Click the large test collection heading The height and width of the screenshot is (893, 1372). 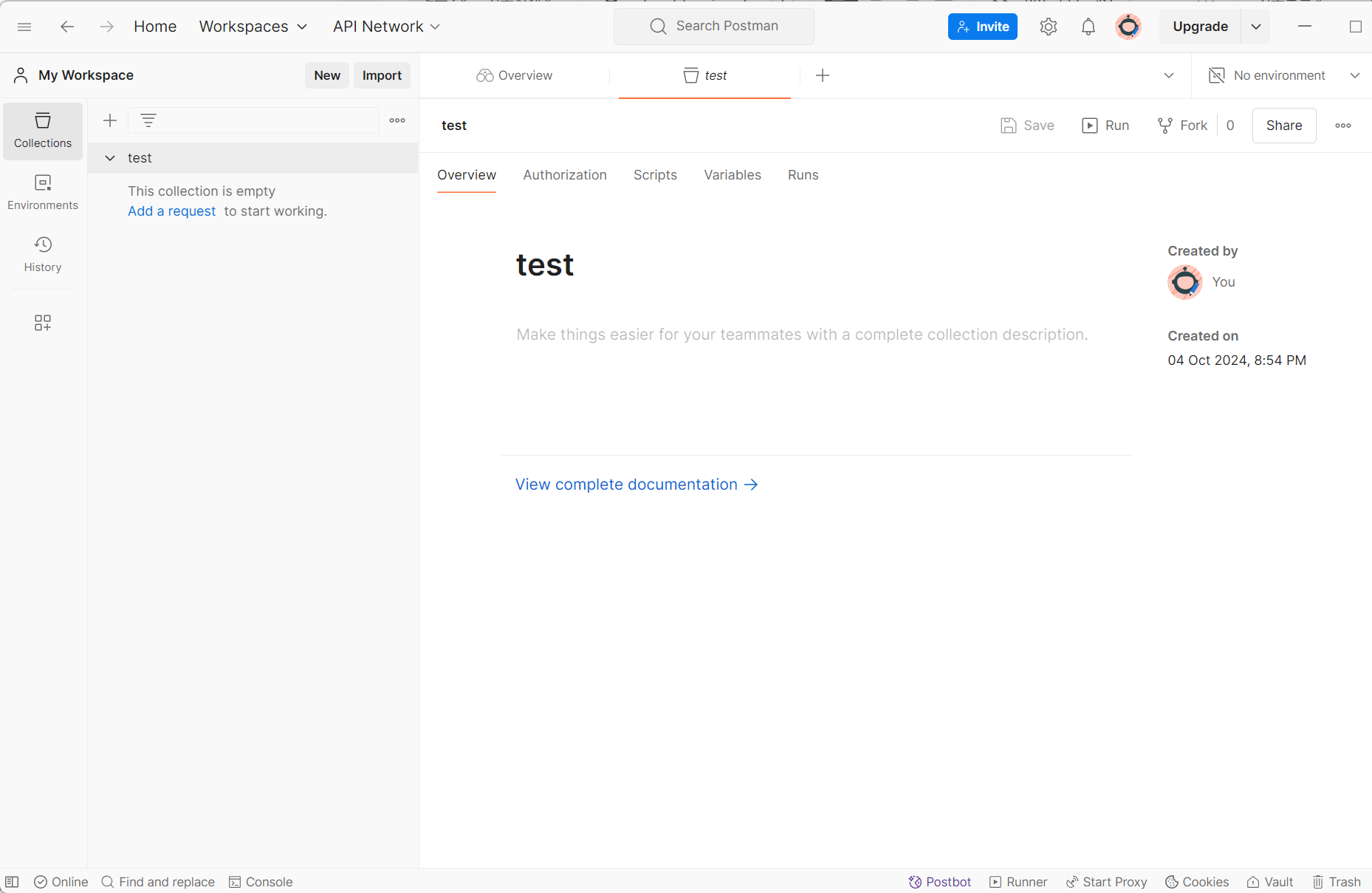tap(545, 264)
